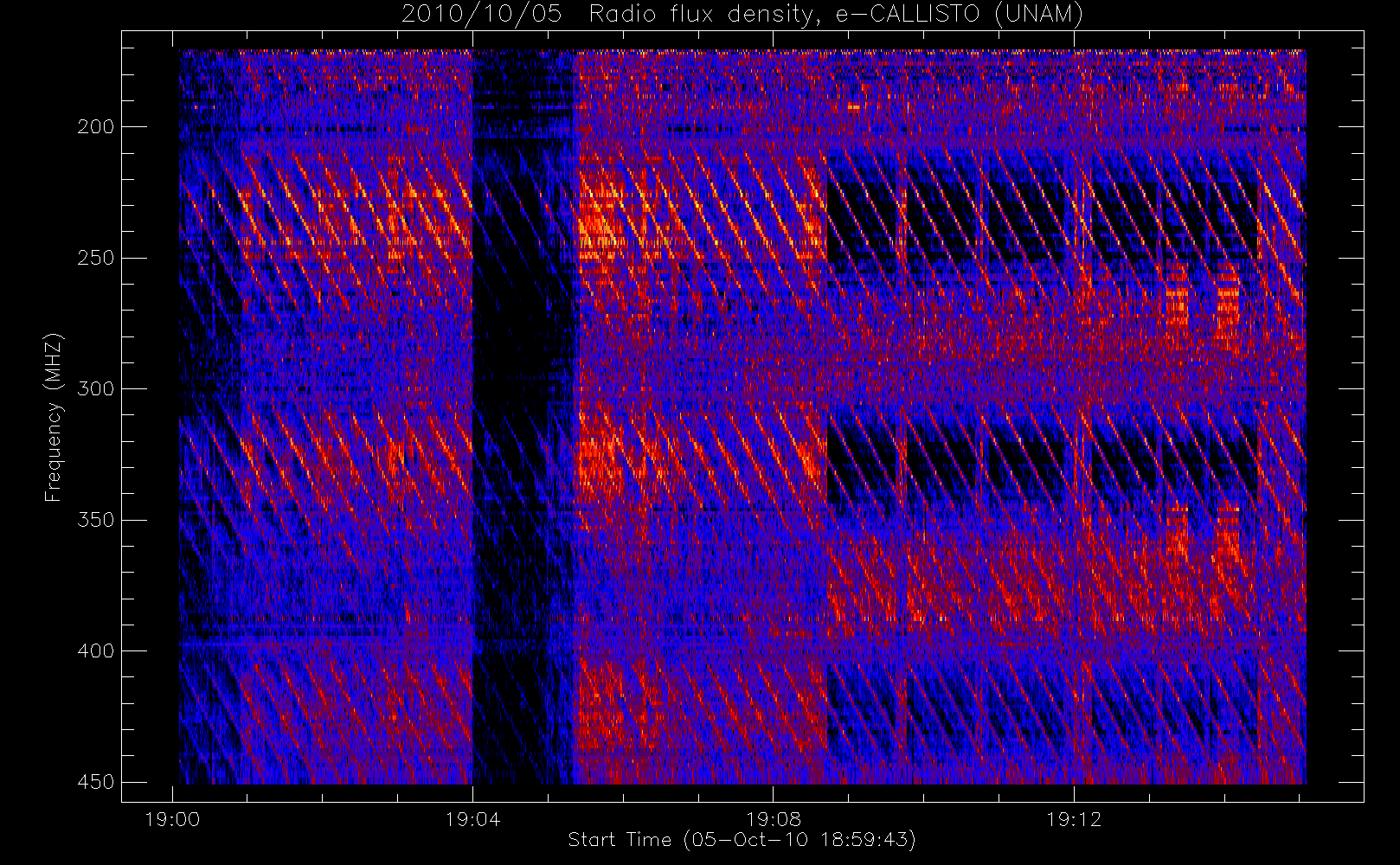Click the 200 frequency tick label
Screen dimensions: 1400x865
pyautogui.click(x=95, y=127)
